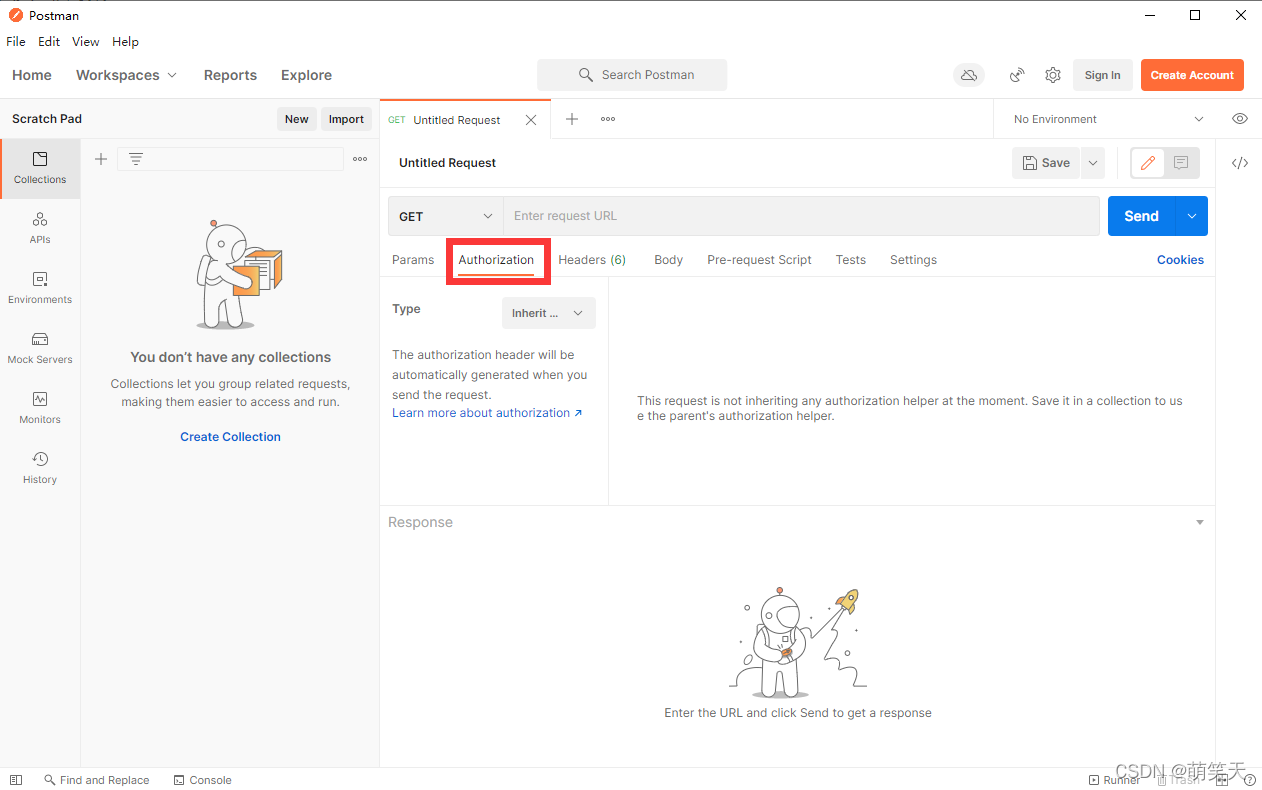Click the filter icon in collections search

click(136, 159)
